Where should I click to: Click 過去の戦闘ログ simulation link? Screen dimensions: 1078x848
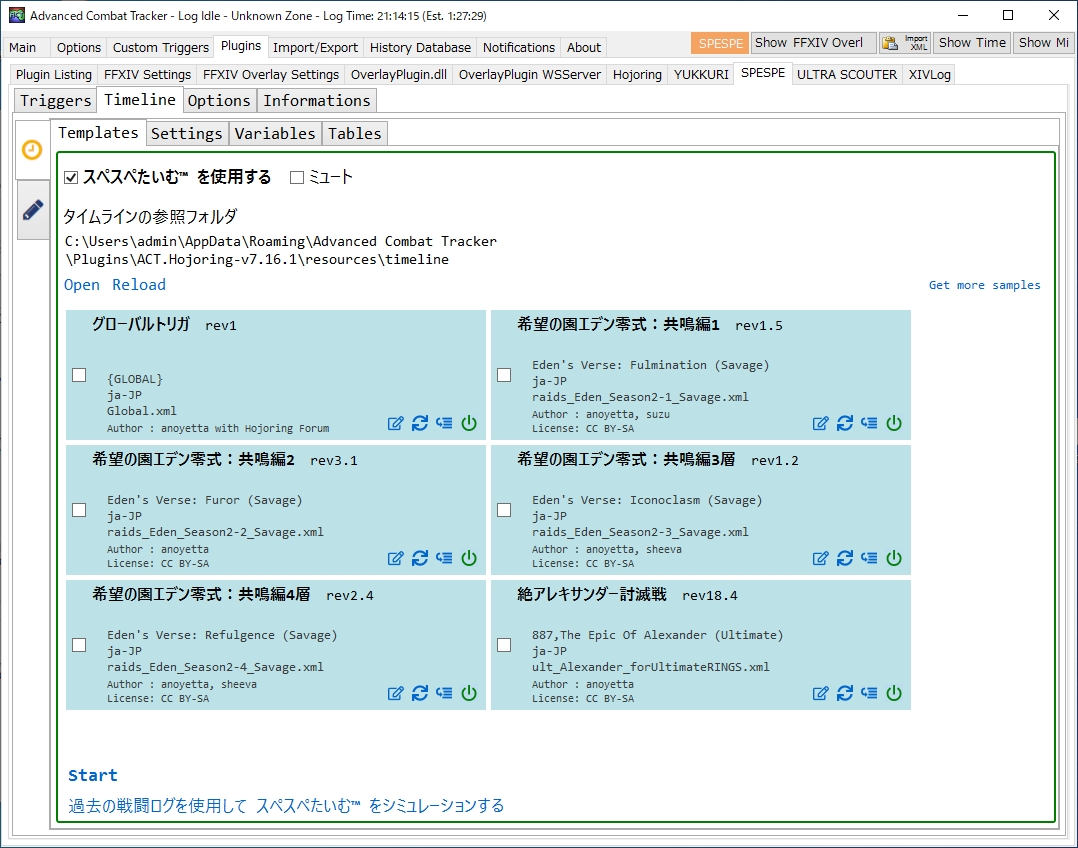pyautogui.click(x=286, y=805)
